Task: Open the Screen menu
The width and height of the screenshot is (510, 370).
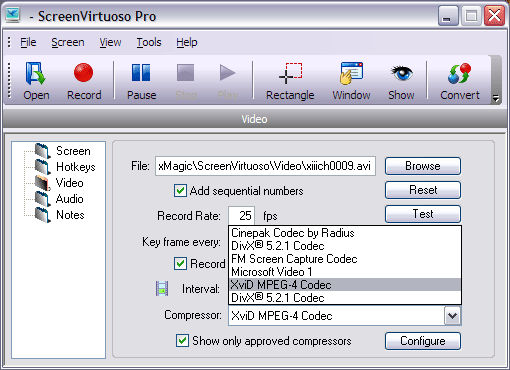Action: coord(68,42)
